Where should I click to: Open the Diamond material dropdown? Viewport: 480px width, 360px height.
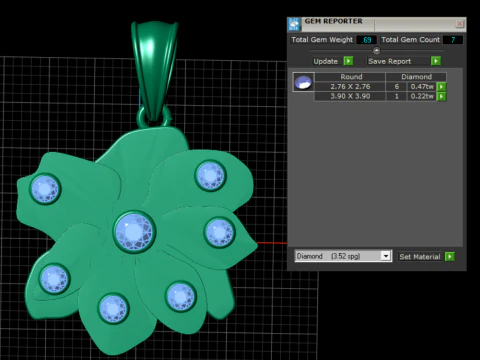pyautogui.click(x=386, y=256)
